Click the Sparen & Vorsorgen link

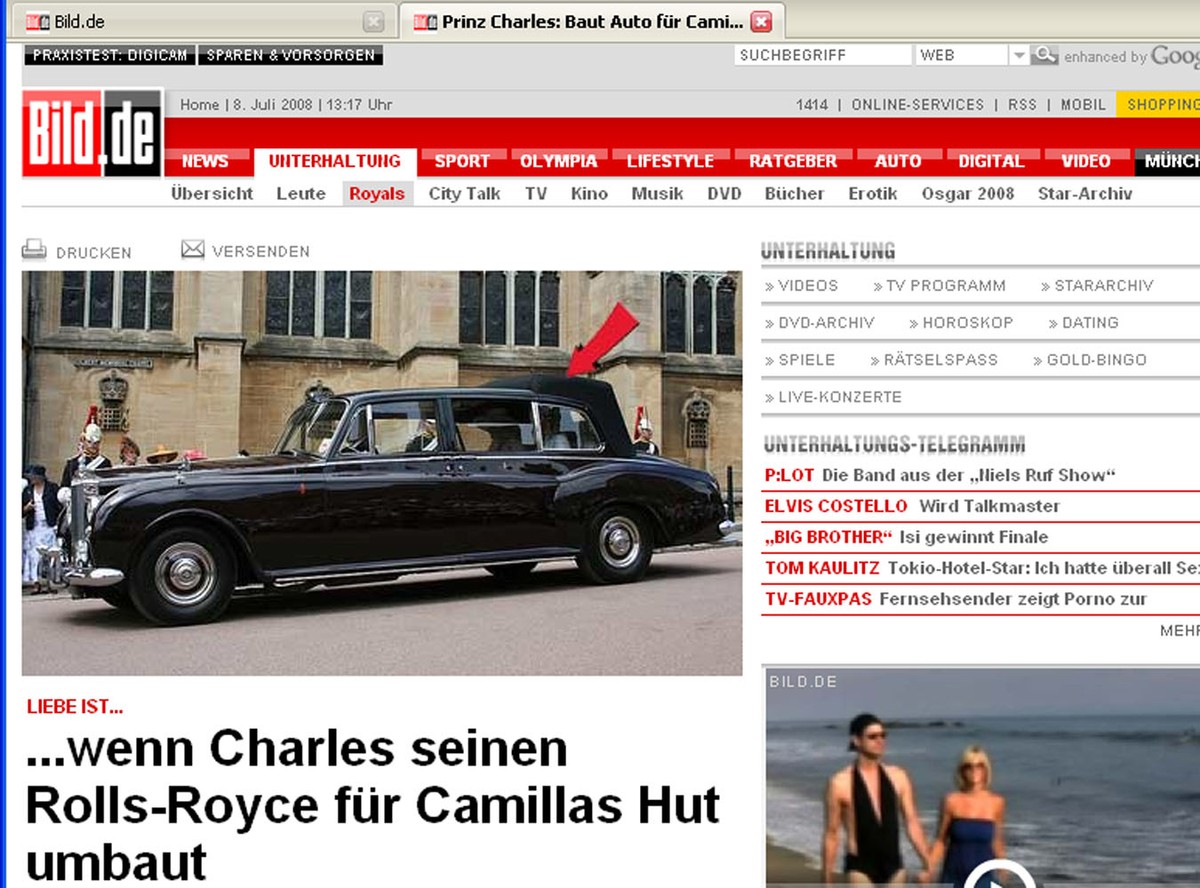(x=291, y=55)
